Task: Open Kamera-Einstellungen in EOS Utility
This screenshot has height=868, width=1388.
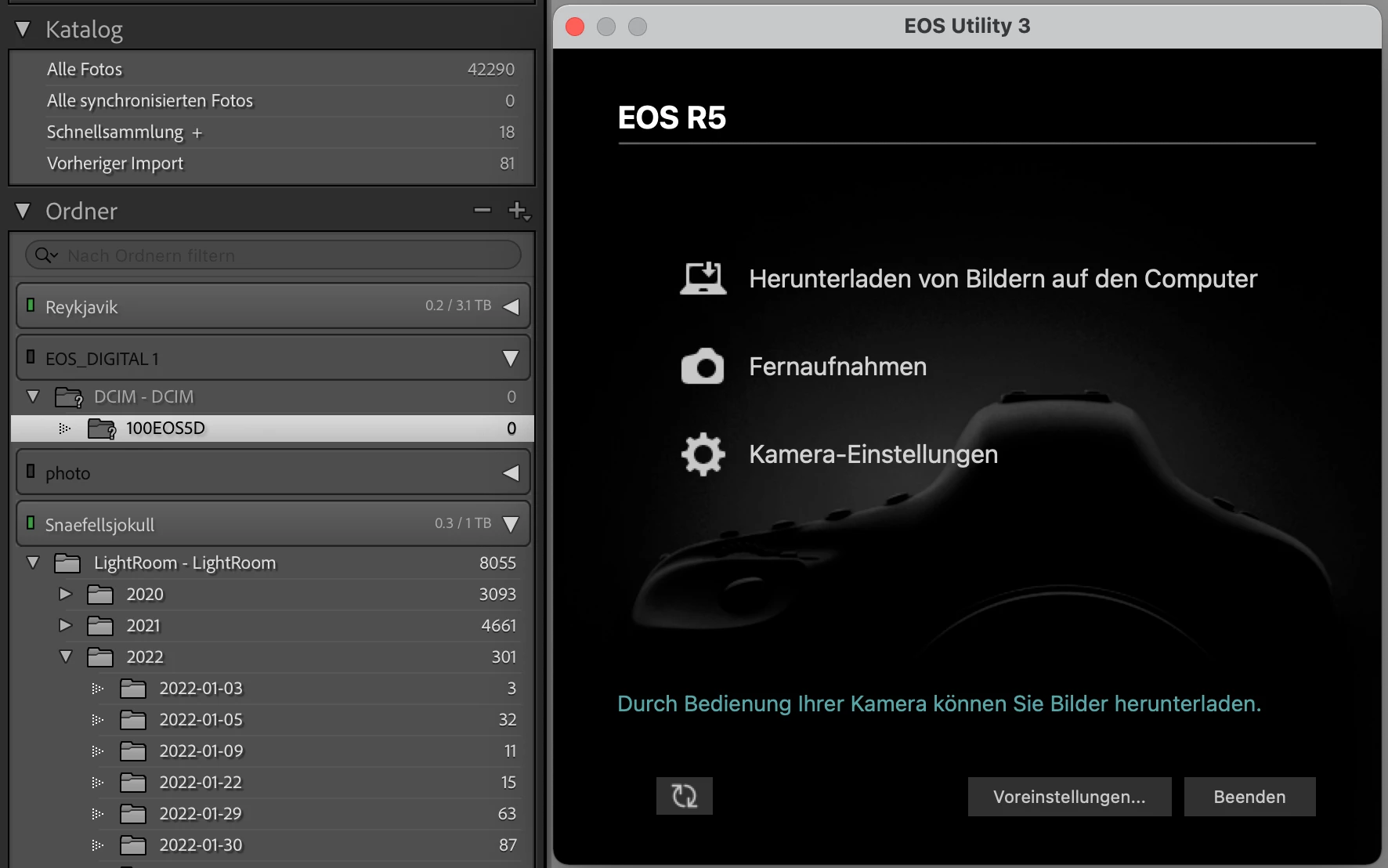Action: [x=873, y=454]
